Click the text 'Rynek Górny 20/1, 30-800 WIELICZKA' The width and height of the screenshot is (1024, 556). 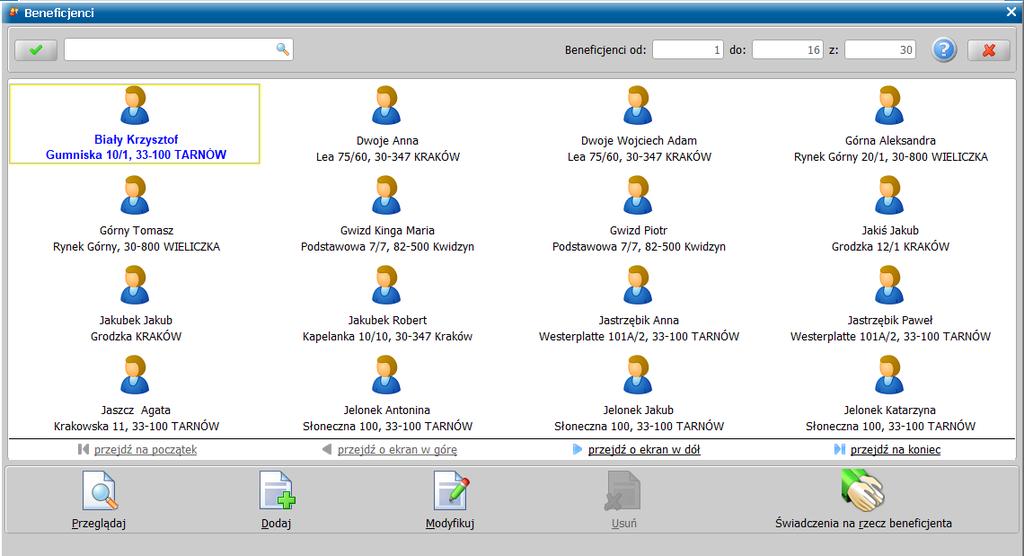tap(891, 157)
